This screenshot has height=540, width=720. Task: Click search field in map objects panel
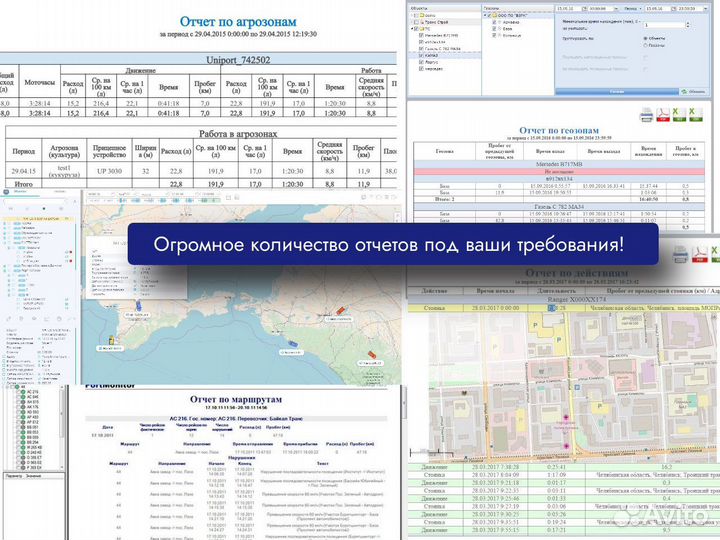click(x=34, y=202)
